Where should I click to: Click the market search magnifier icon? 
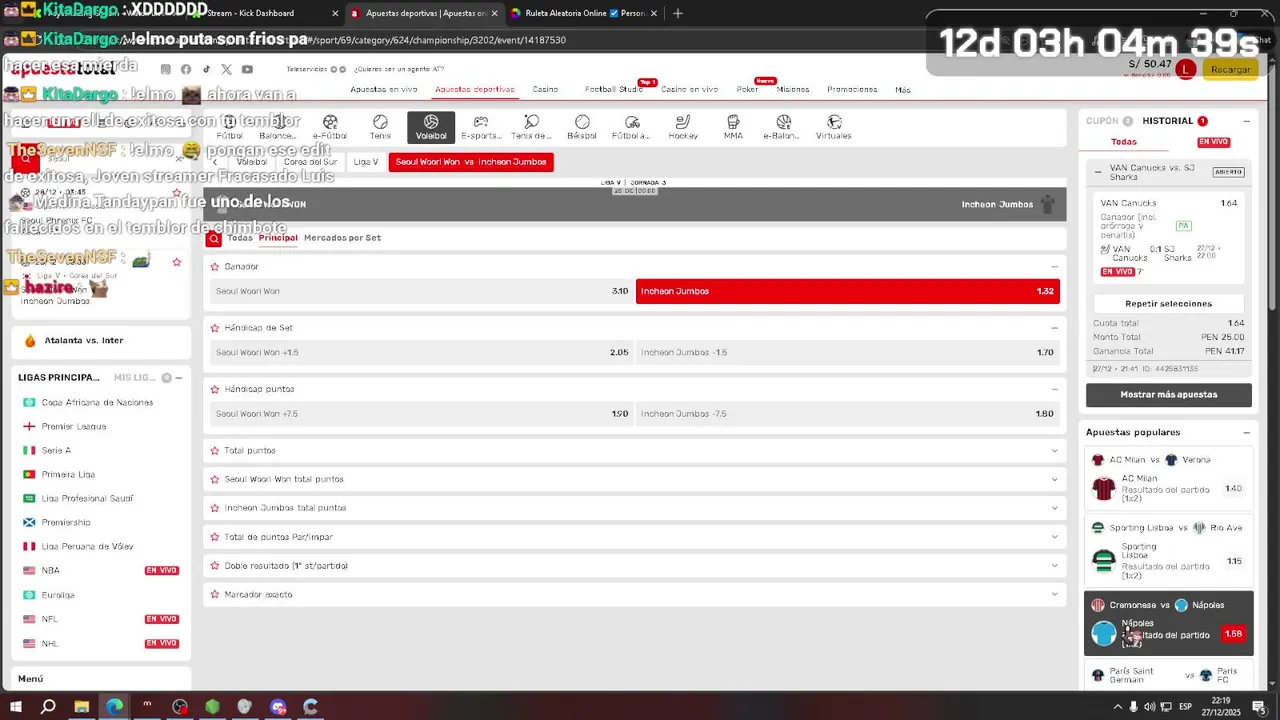[x=213, y=238]
